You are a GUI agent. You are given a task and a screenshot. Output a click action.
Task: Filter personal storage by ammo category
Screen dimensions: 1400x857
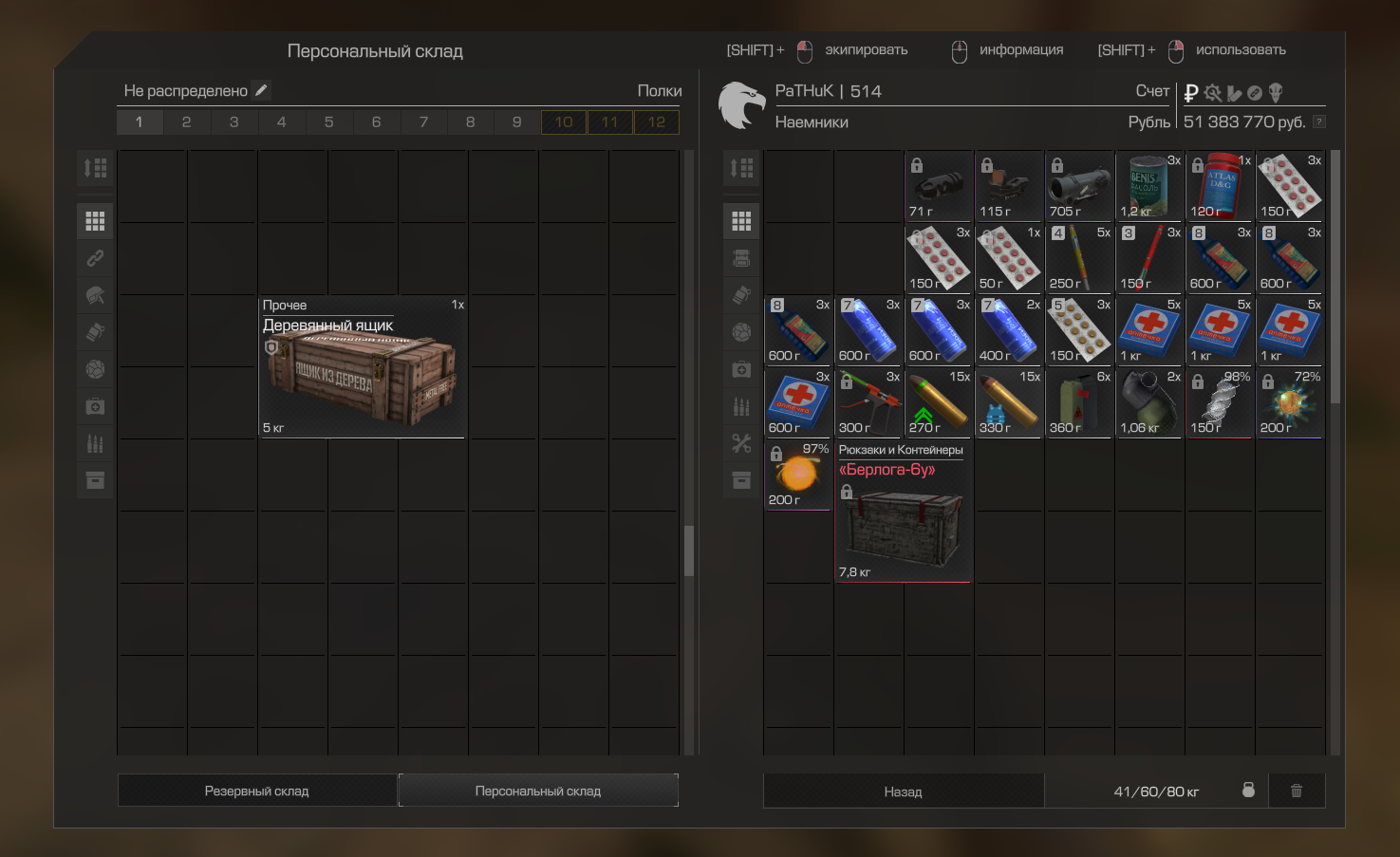point(95,443)
